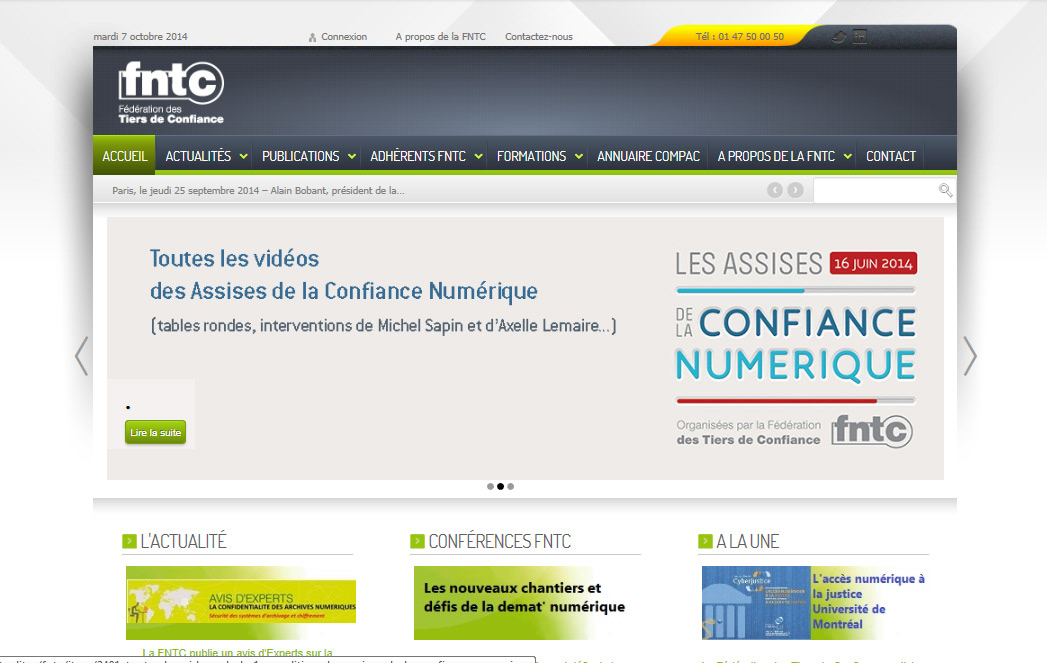1047x663 pixels.
Task: Click green arrow icon beside A LA UNE
Action: (x=705, y=541)
